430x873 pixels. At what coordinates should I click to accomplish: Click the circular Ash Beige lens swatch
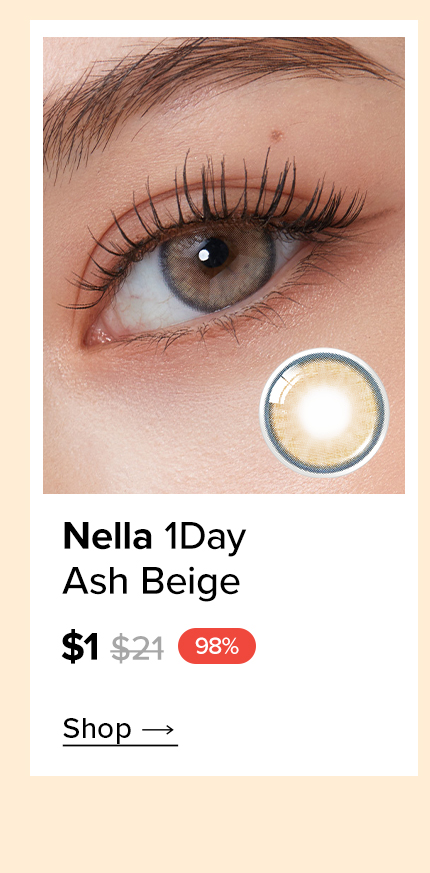coord(325,413)
